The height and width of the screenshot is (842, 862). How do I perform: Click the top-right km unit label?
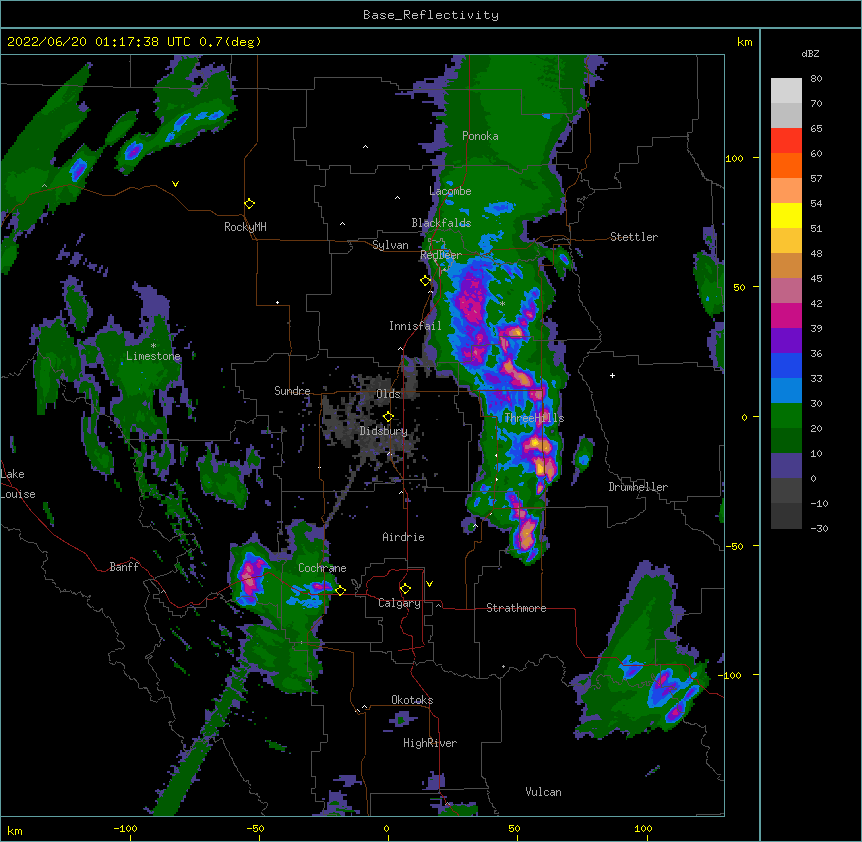[745, 42]
